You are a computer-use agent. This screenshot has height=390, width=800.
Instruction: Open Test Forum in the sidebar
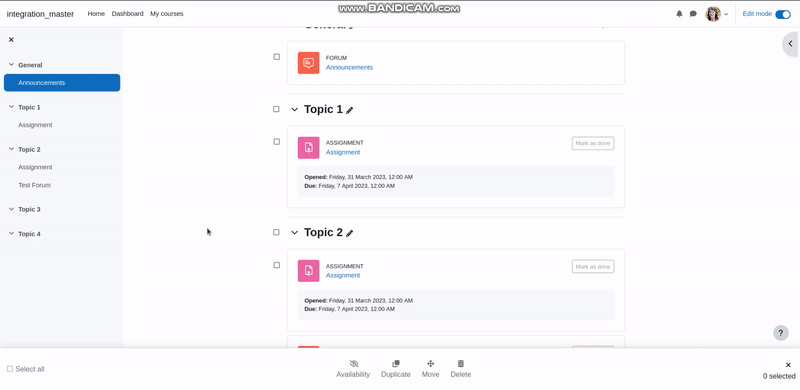[34, 185]
